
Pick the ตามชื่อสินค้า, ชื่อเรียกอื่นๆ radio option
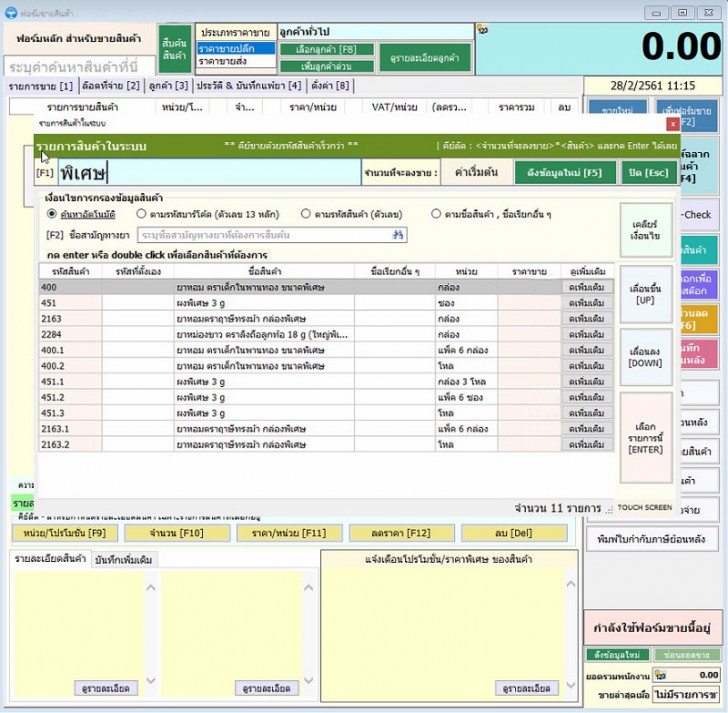(x=436, y=214)
